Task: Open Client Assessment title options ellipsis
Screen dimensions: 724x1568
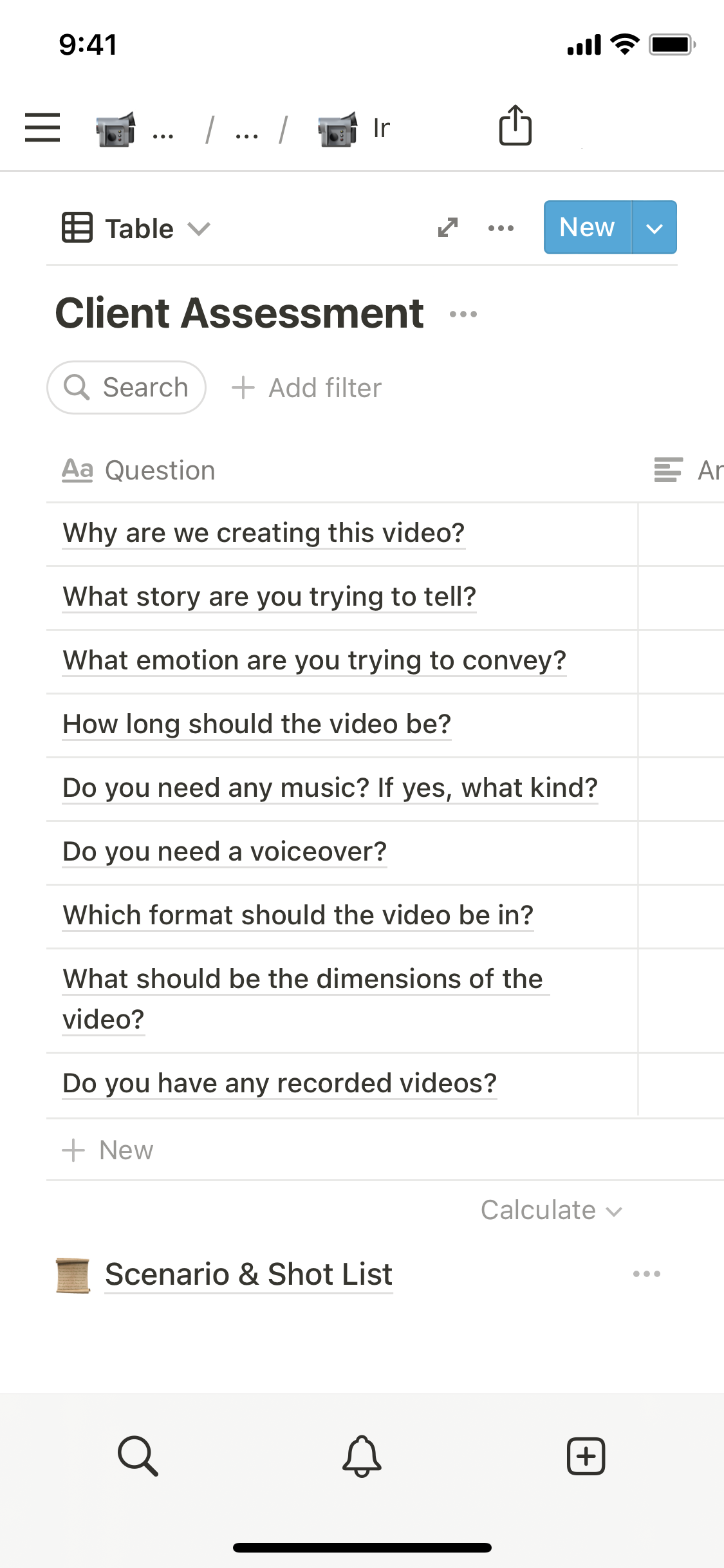Action: tap(463, 314)
